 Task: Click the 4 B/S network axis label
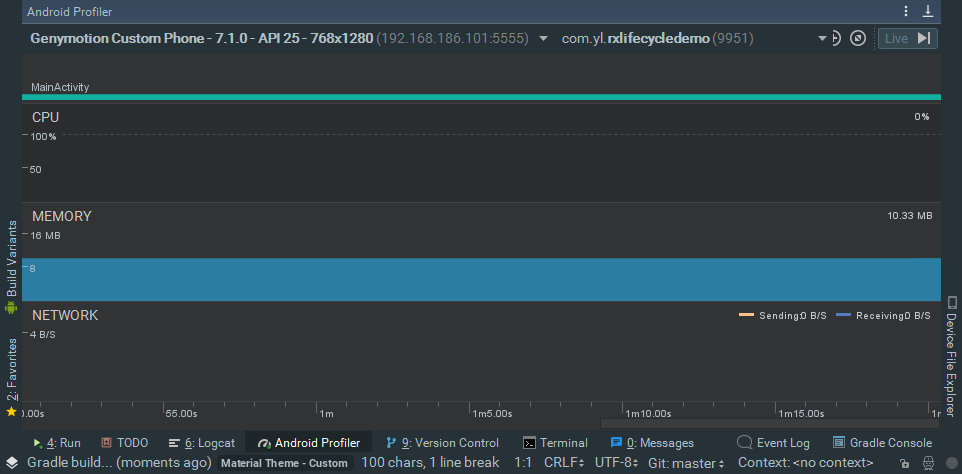point(43,335)
